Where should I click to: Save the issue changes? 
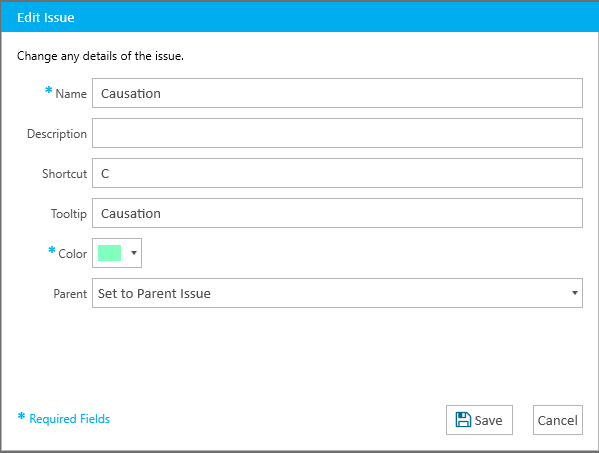tap(479, 420)
